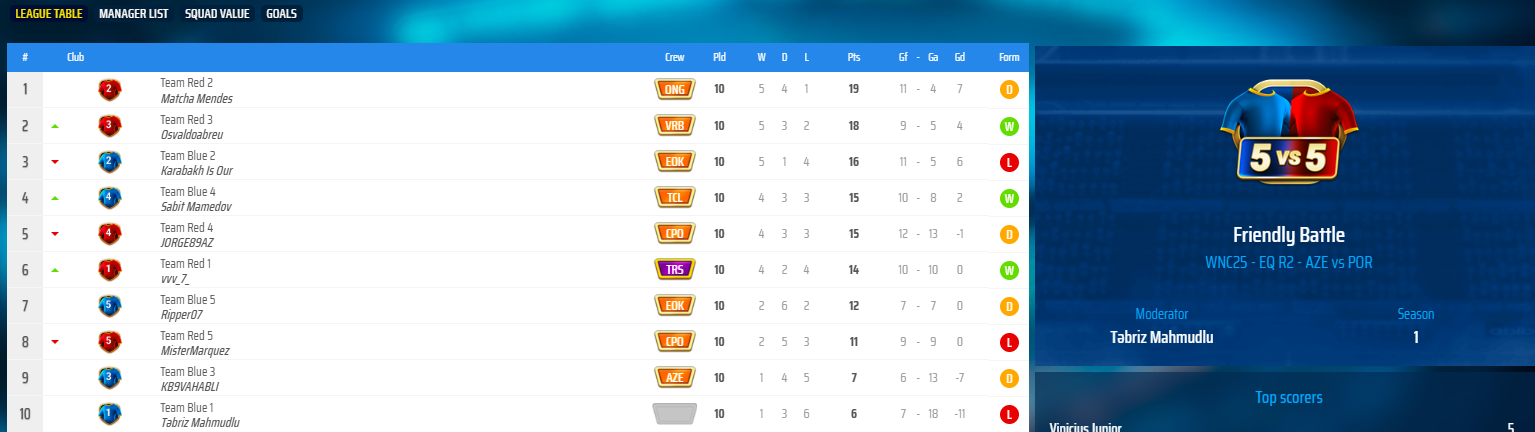This screenshot has width=1535, height=432.
Task: Open the purple TRS crew badge
Action: pos(675,270)
